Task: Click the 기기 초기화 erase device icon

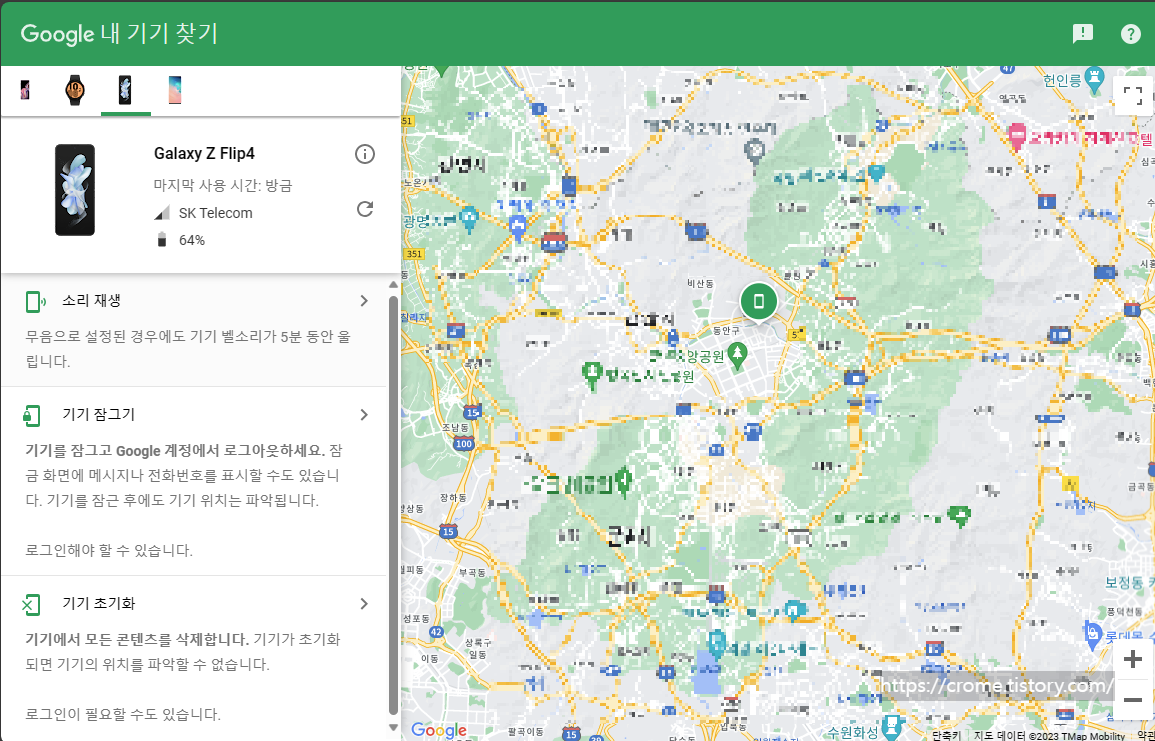Action: click(x=31, y=605)
